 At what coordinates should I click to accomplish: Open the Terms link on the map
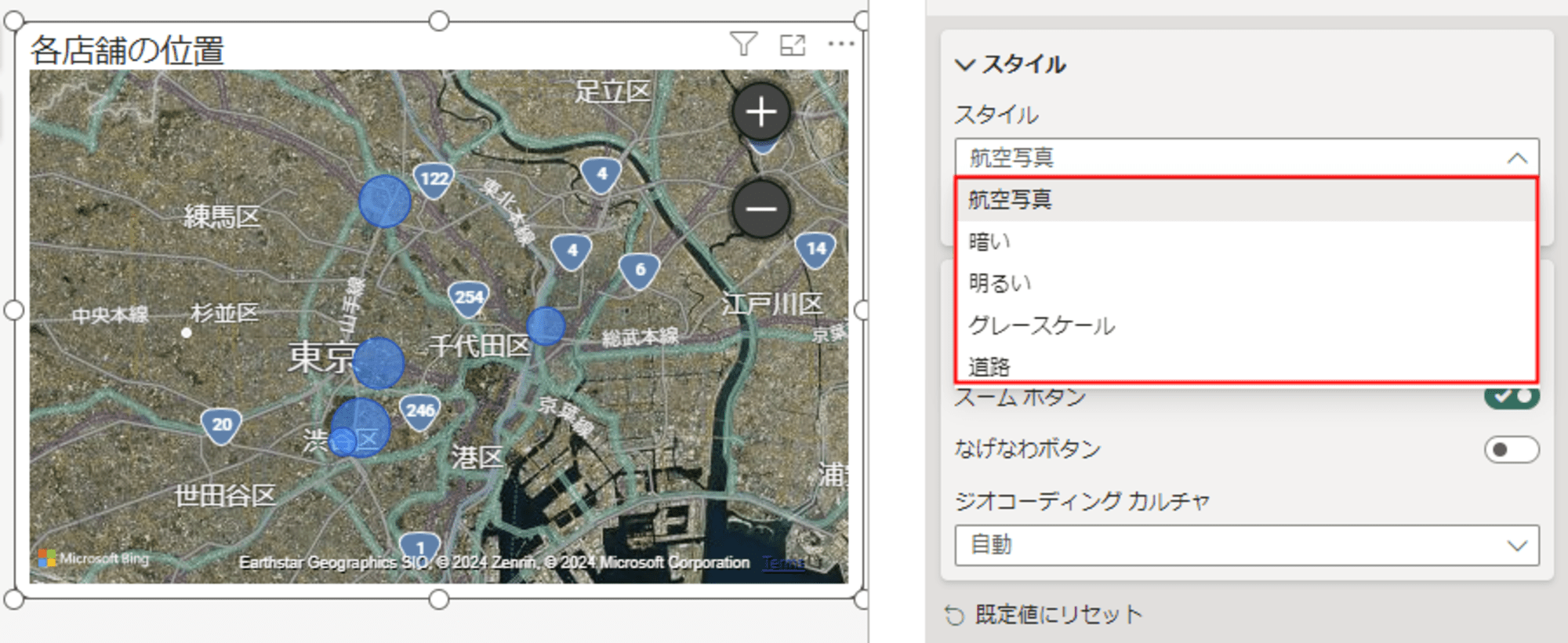point(783,563)
